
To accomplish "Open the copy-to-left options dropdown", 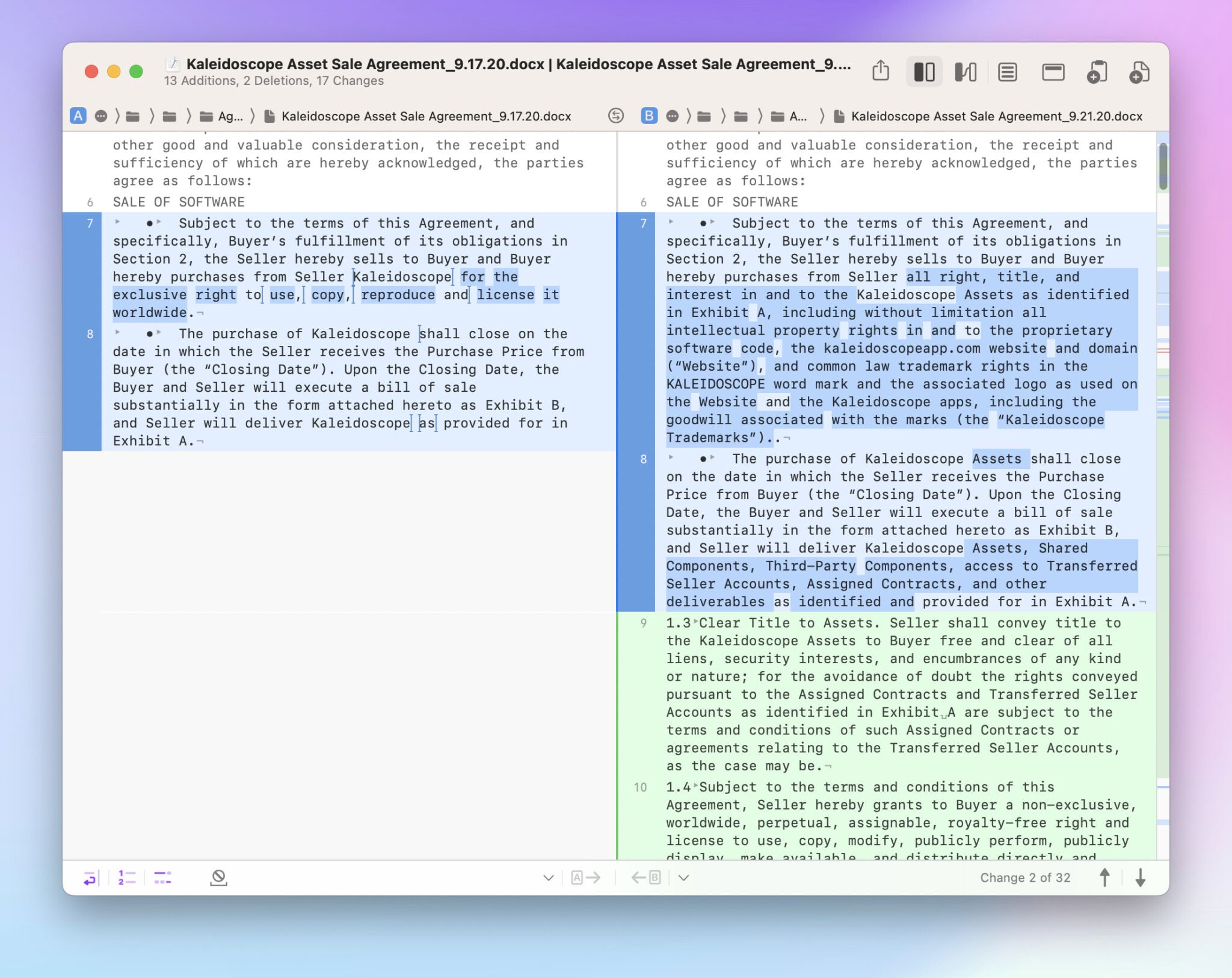I will (683, 877).
